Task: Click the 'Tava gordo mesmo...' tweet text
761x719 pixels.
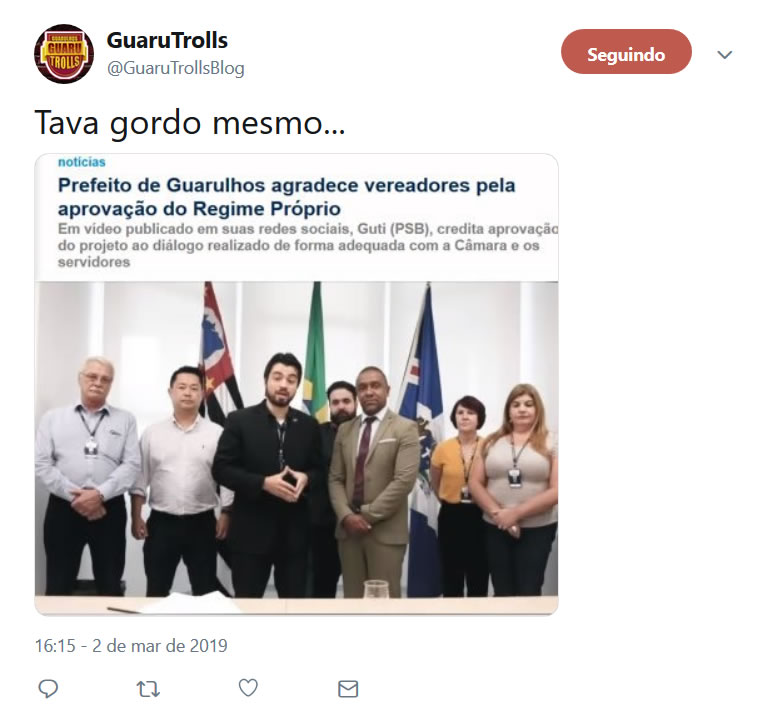Action: click(190, 122)
